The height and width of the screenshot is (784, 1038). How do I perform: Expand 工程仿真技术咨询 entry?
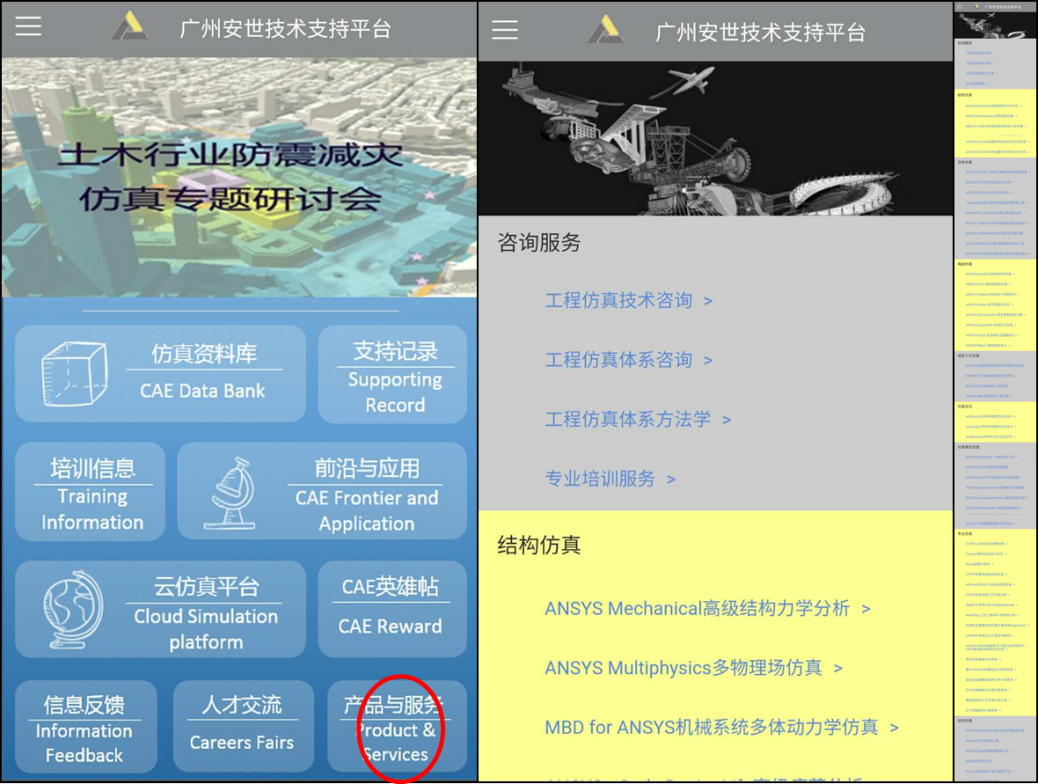pyautogui.click(x=628, y=300)
